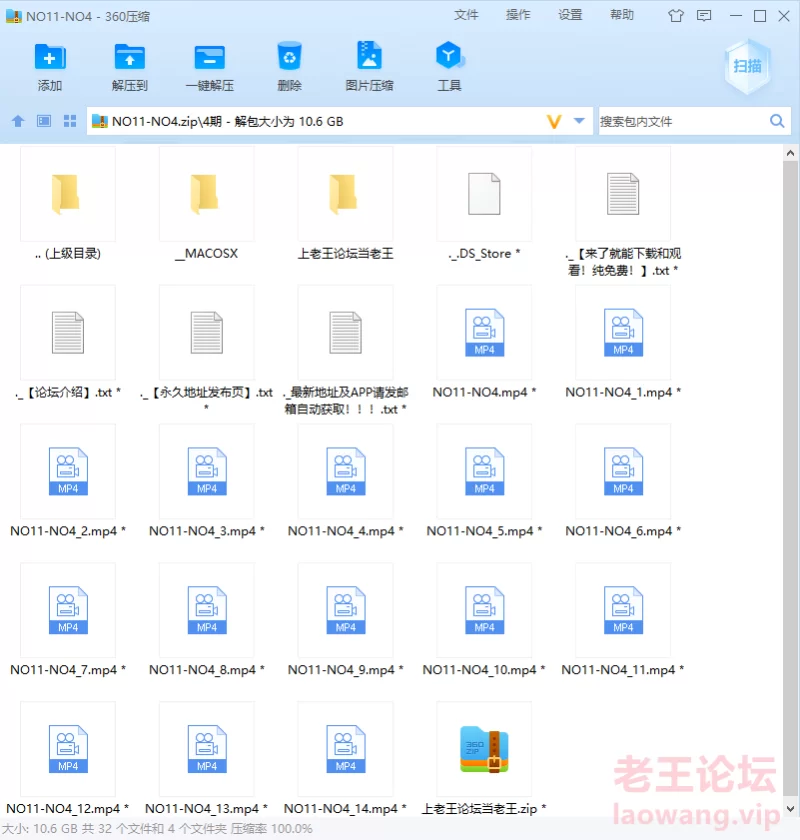800x840 pixels.
Task: Select the NO11-NO4_8.mp4 file
Action: coord(207,619)
